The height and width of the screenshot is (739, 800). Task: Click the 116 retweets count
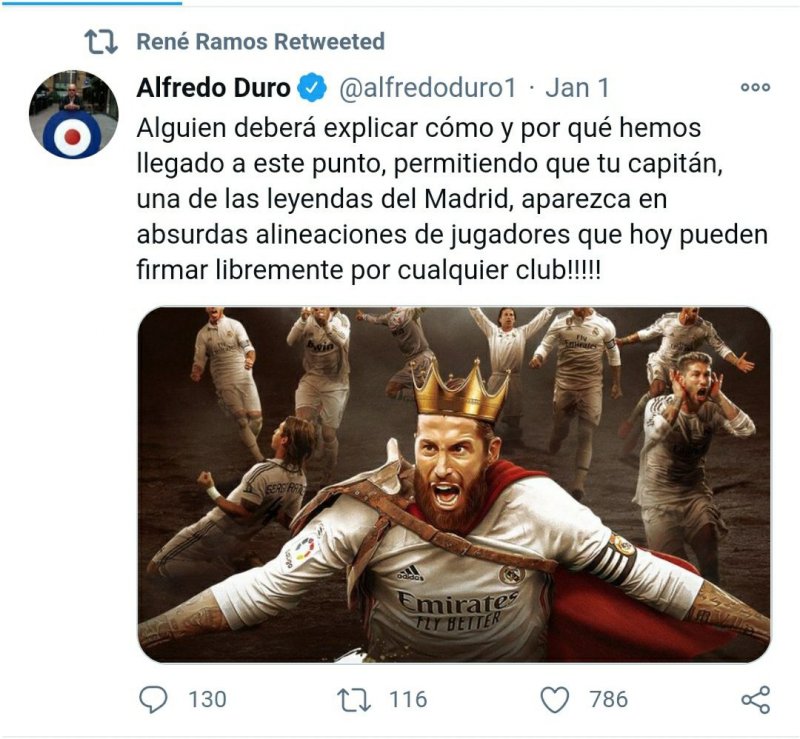[408, 700]
